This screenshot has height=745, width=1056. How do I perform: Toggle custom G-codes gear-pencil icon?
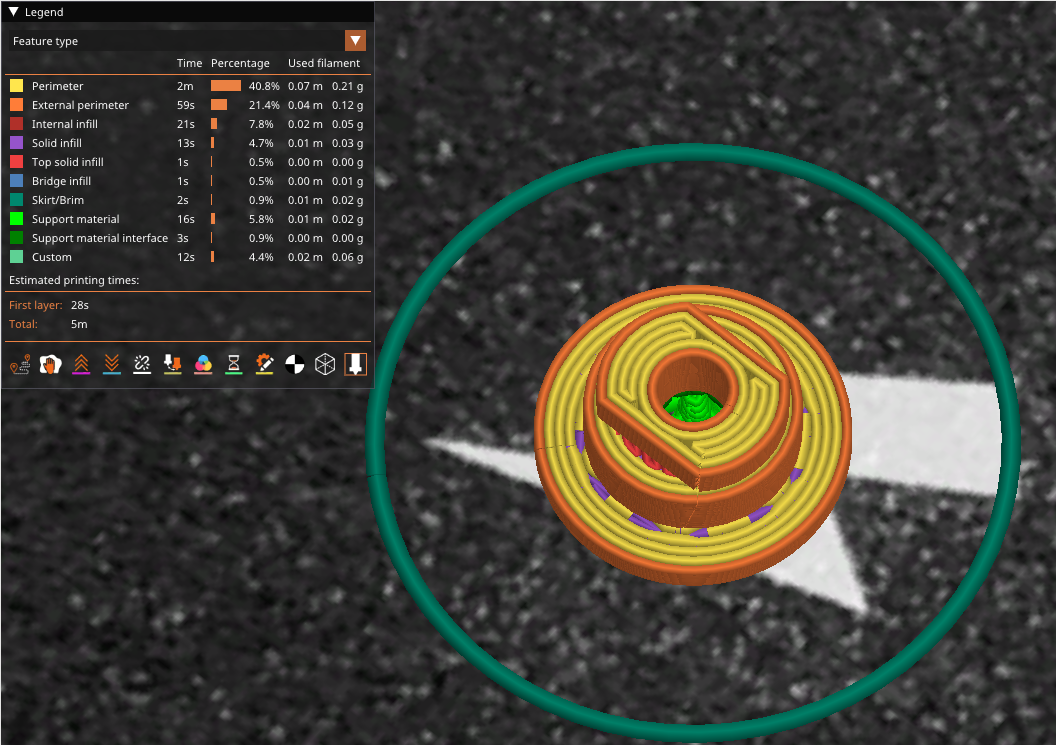pyautogui.click(x=264, y=364)
